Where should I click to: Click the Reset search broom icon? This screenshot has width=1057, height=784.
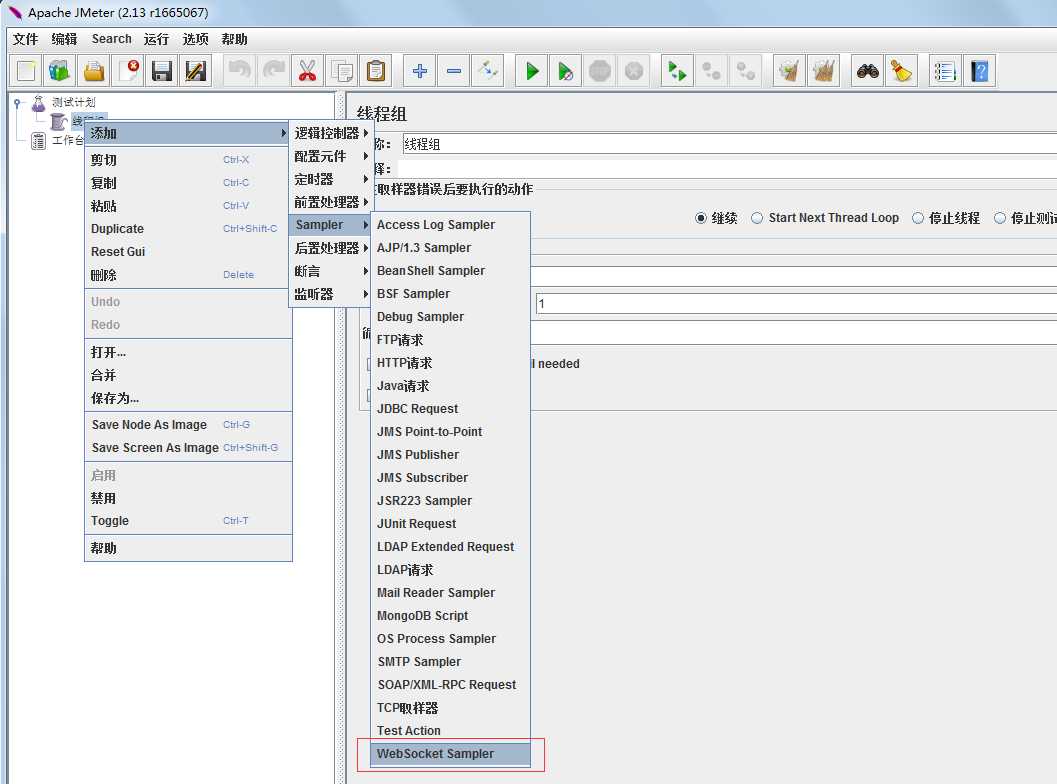pos(901,71)
